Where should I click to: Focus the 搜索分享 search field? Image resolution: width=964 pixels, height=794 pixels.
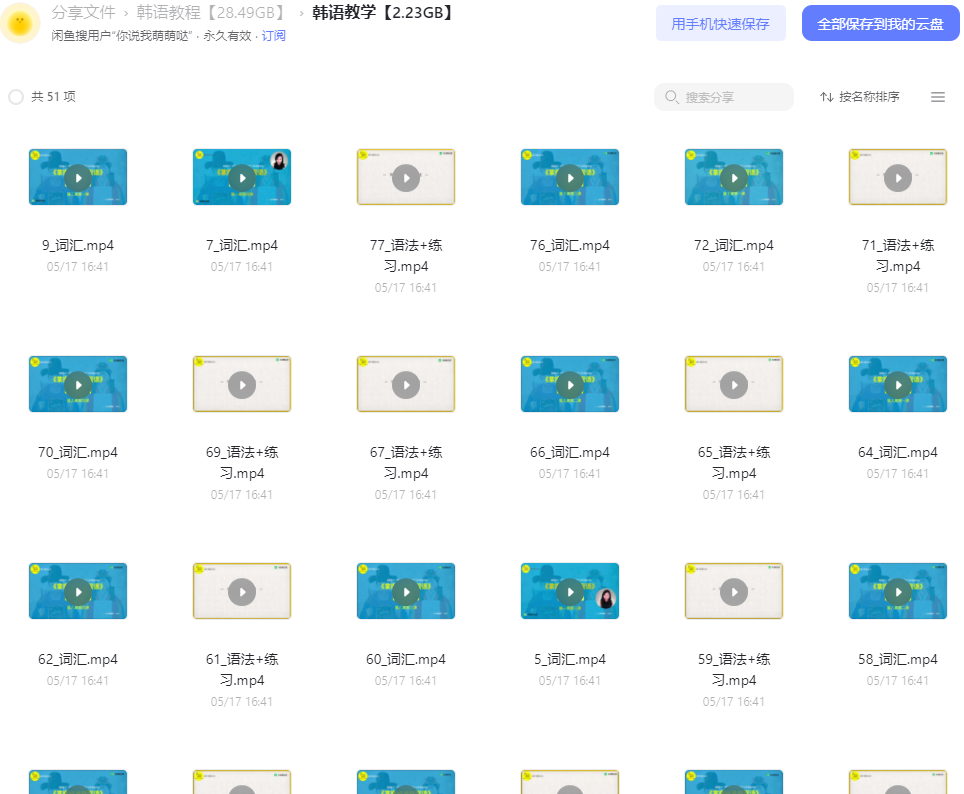point(724,97)
